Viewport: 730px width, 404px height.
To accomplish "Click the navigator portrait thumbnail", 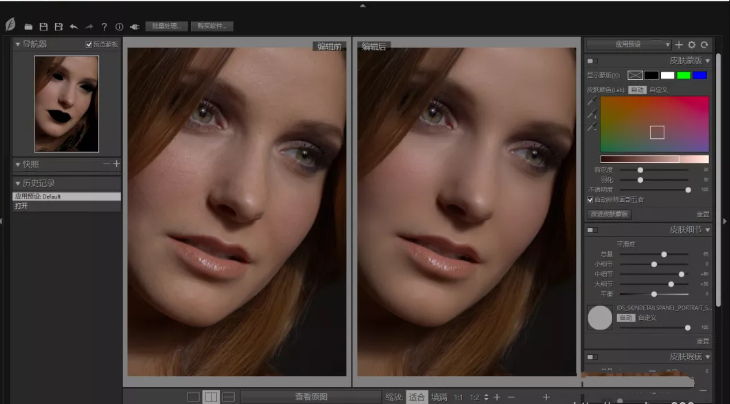I will (x=66, y=103).
